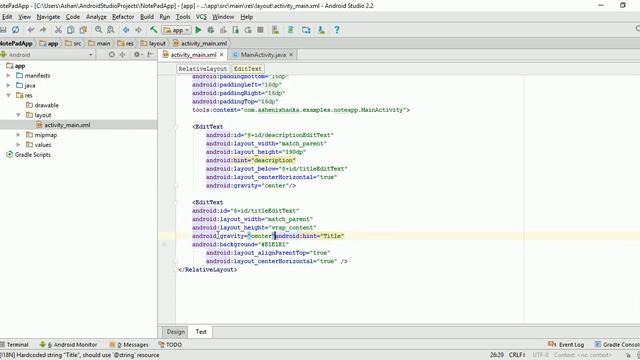Click the Help question mark icon
This screenshot has width=640, height=360.
337,30
